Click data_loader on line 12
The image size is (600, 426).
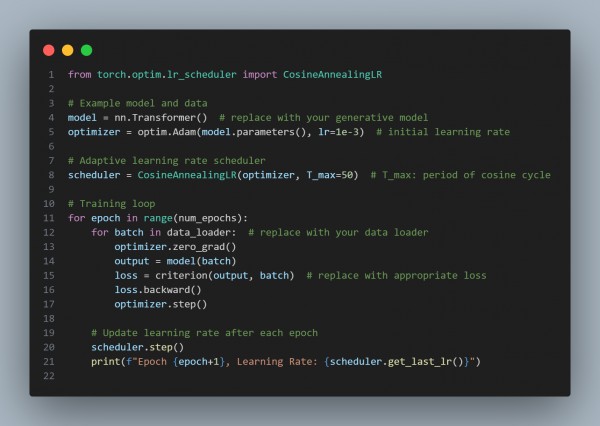(x=199, y=232)
